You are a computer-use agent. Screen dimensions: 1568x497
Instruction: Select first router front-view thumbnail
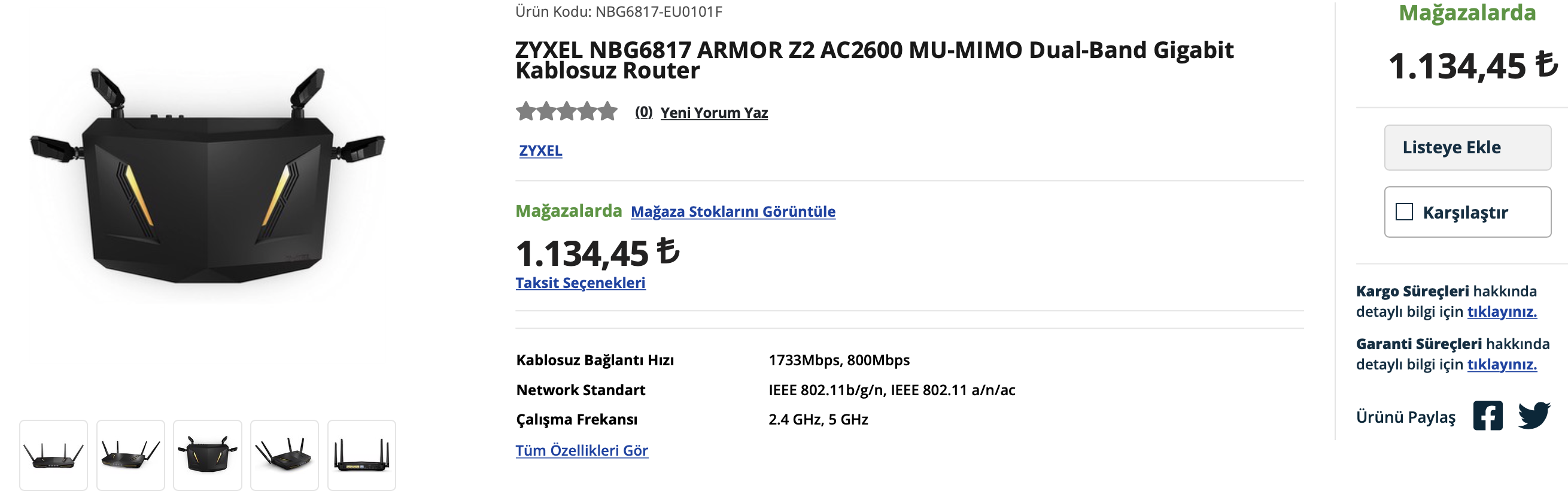54,455
